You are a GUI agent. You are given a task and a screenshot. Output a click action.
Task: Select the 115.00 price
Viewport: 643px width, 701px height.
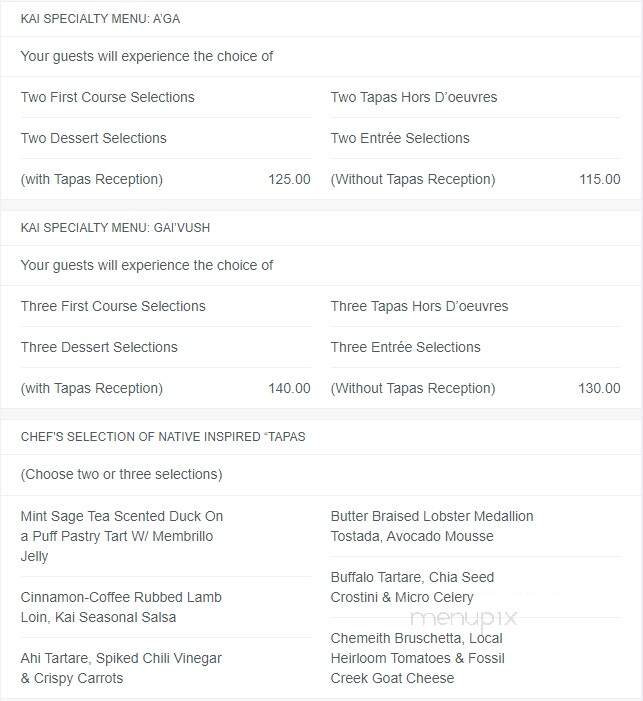click(x=599, y=180)
